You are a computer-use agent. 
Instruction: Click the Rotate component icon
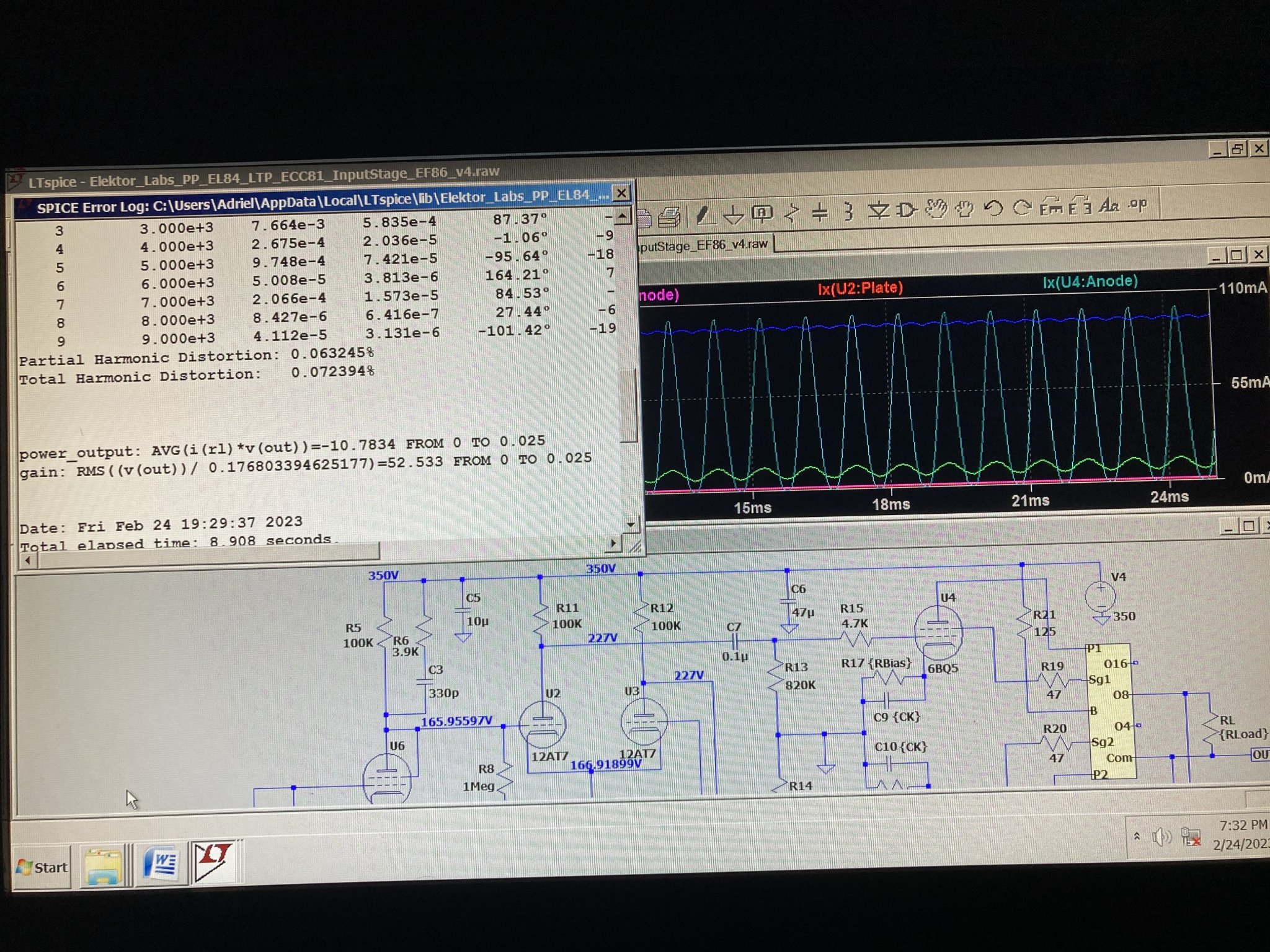[1050, 206]
